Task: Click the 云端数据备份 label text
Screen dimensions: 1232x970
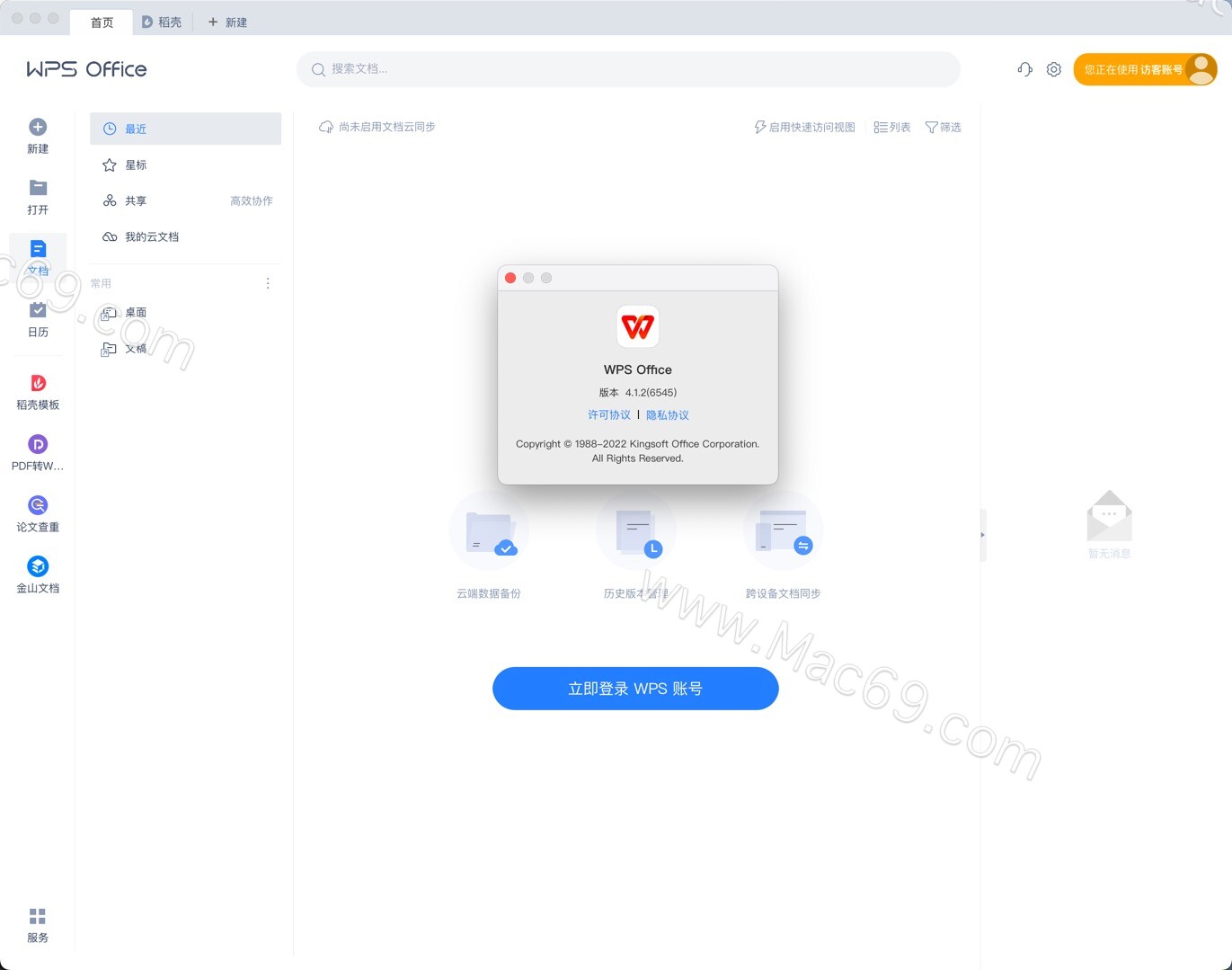Action: 489,594
